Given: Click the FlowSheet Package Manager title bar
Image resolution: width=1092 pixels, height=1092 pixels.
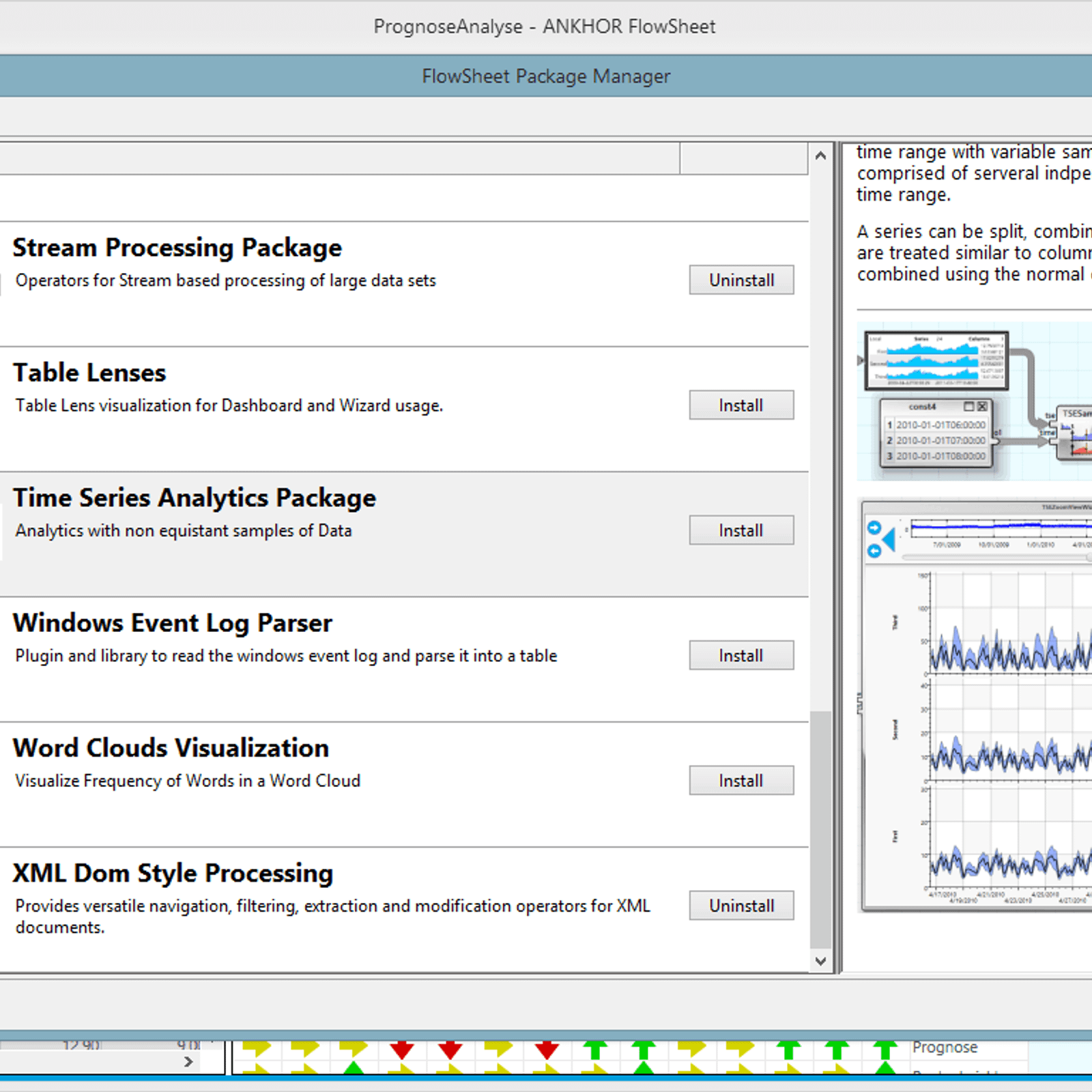Looking at the screenshot, I should coord(546,76).
